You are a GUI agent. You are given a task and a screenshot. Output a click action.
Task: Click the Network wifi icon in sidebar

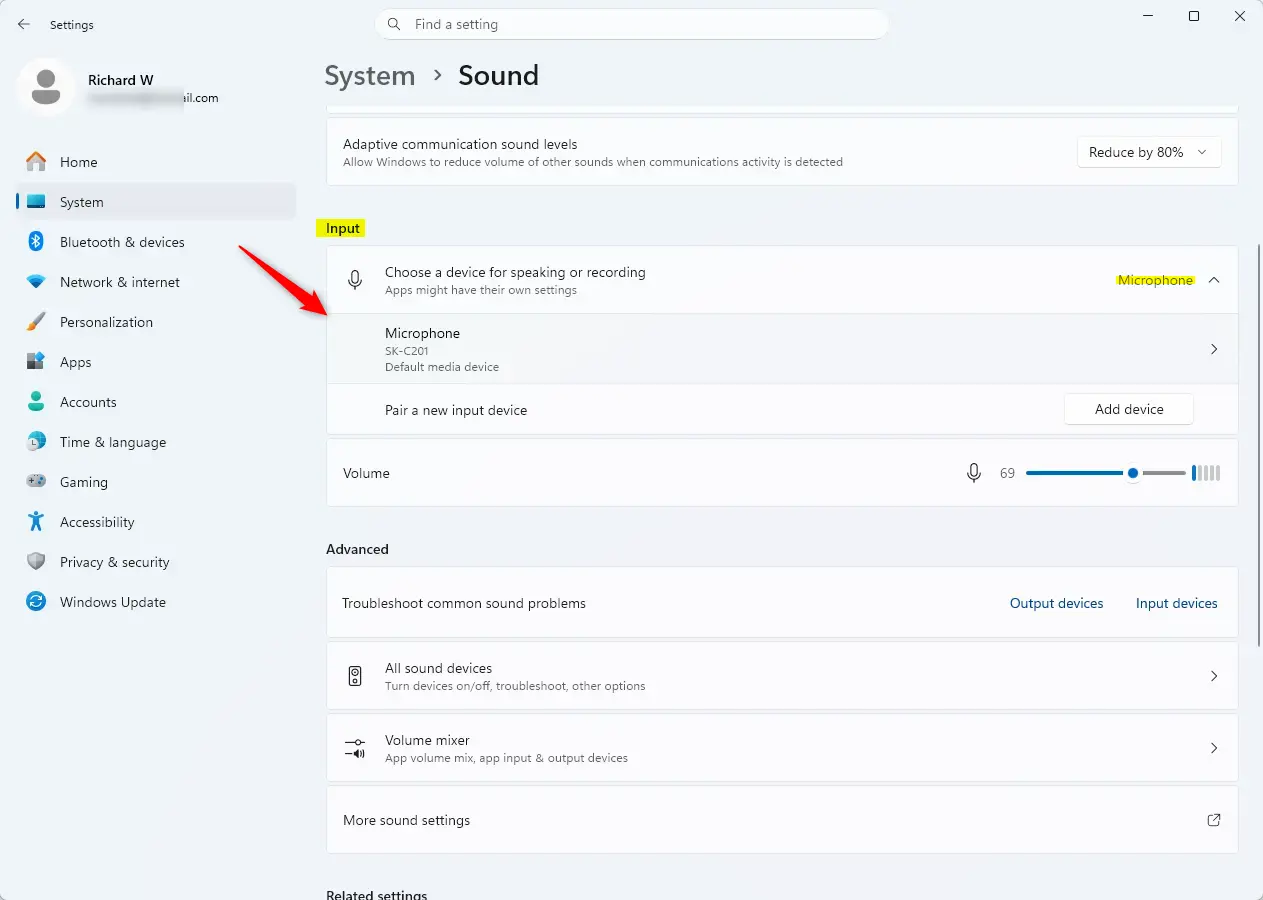tap(36, 282)
